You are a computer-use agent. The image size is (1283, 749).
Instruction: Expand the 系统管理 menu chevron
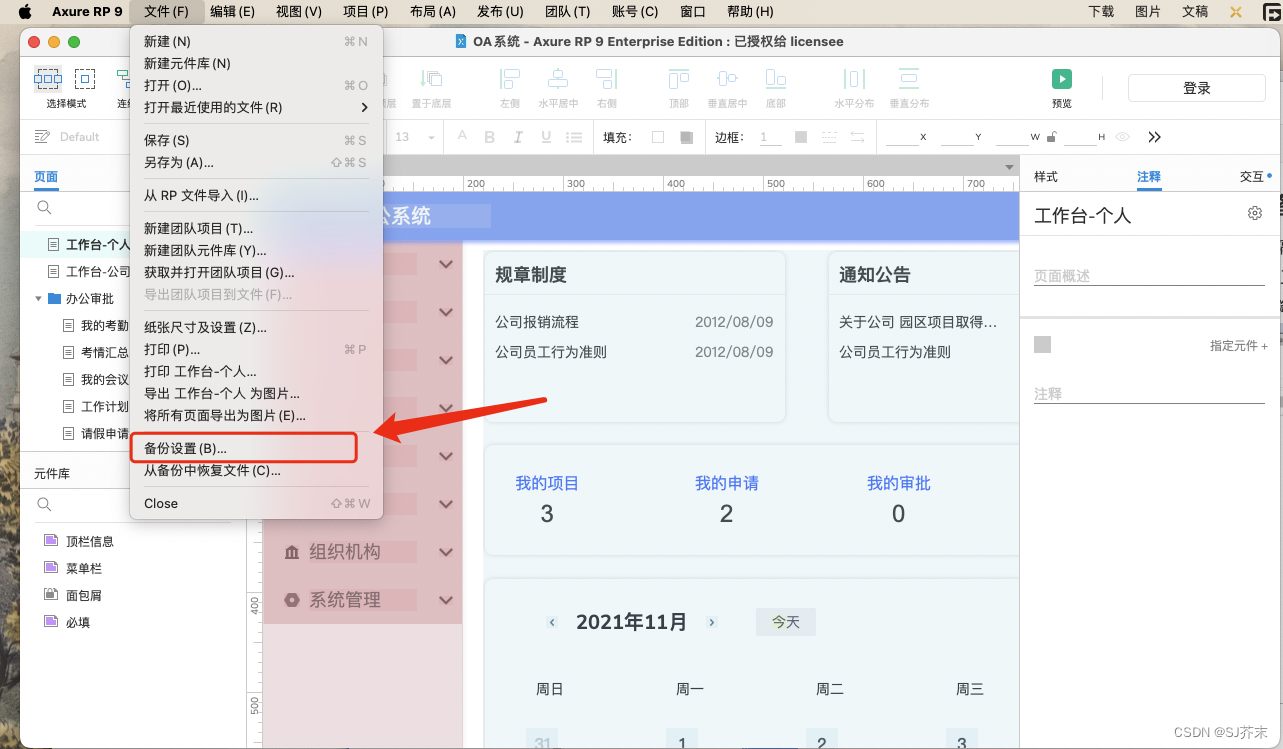click(446, 600)
